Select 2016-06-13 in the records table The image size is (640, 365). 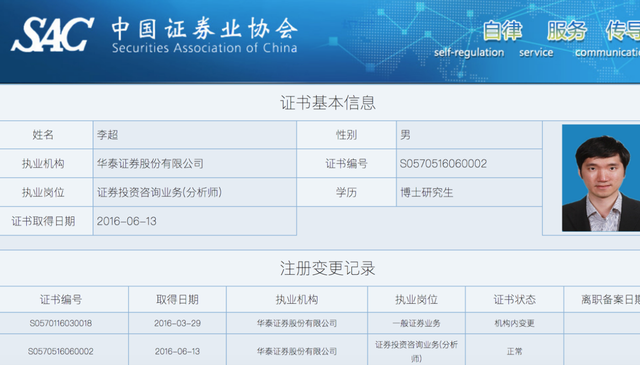177,352
